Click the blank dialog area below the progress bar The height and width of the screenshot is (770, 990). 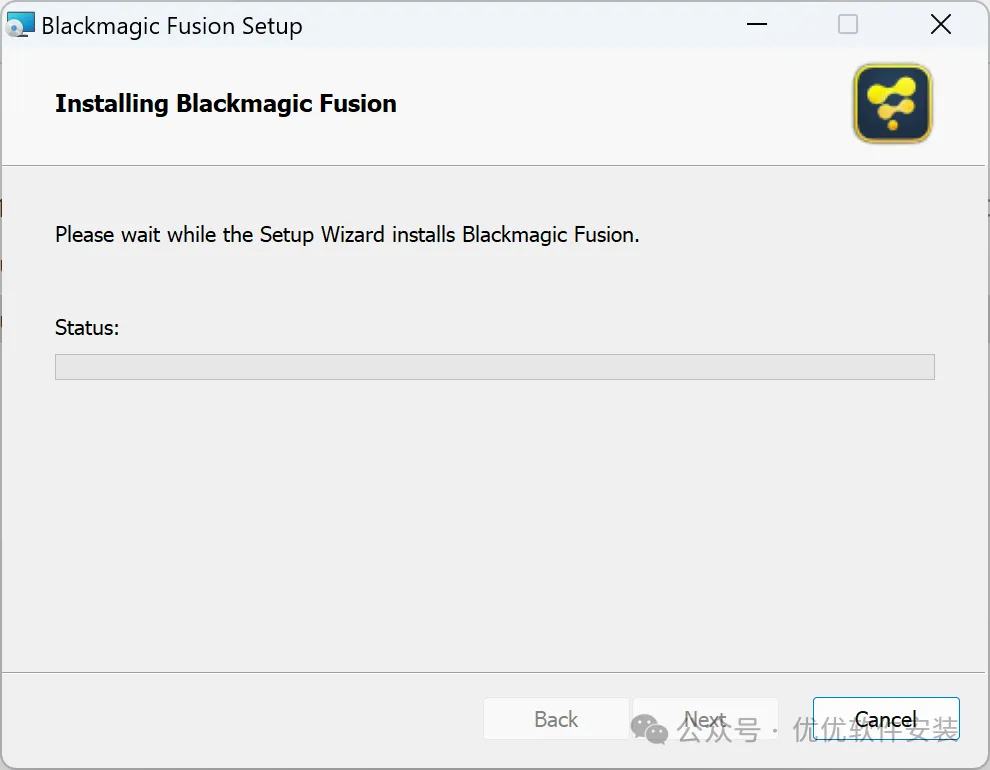[x=494, y=520]
